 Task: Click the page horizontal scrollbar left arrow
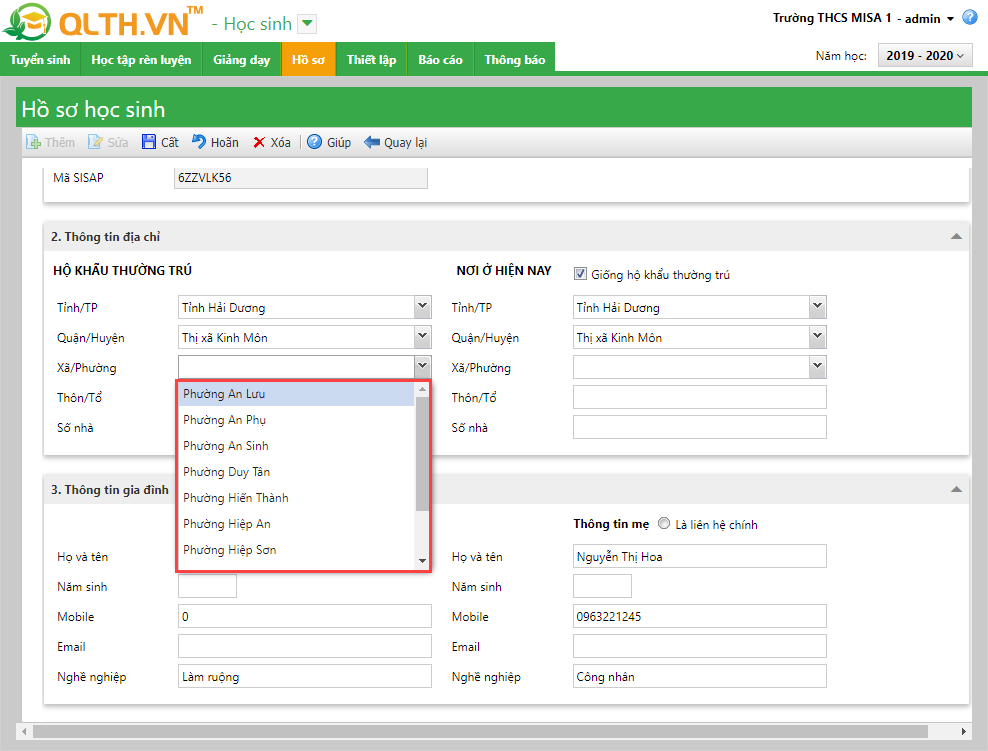click(x=25, y=731)
